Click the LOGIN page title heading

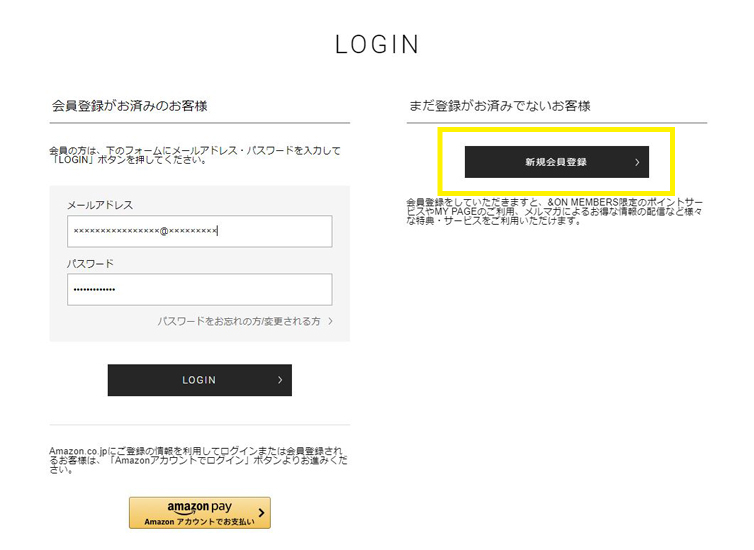(377, 45)
